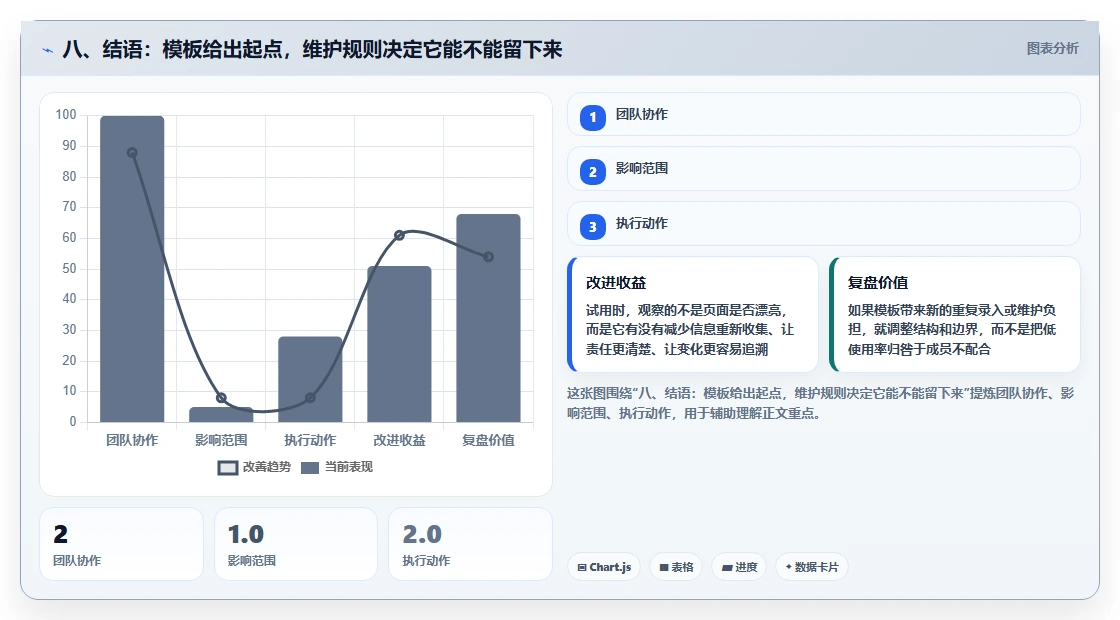Click the caption paragraph starting 这张图围绕
This screenshot has height=620, width=1120.
point(821,403)
